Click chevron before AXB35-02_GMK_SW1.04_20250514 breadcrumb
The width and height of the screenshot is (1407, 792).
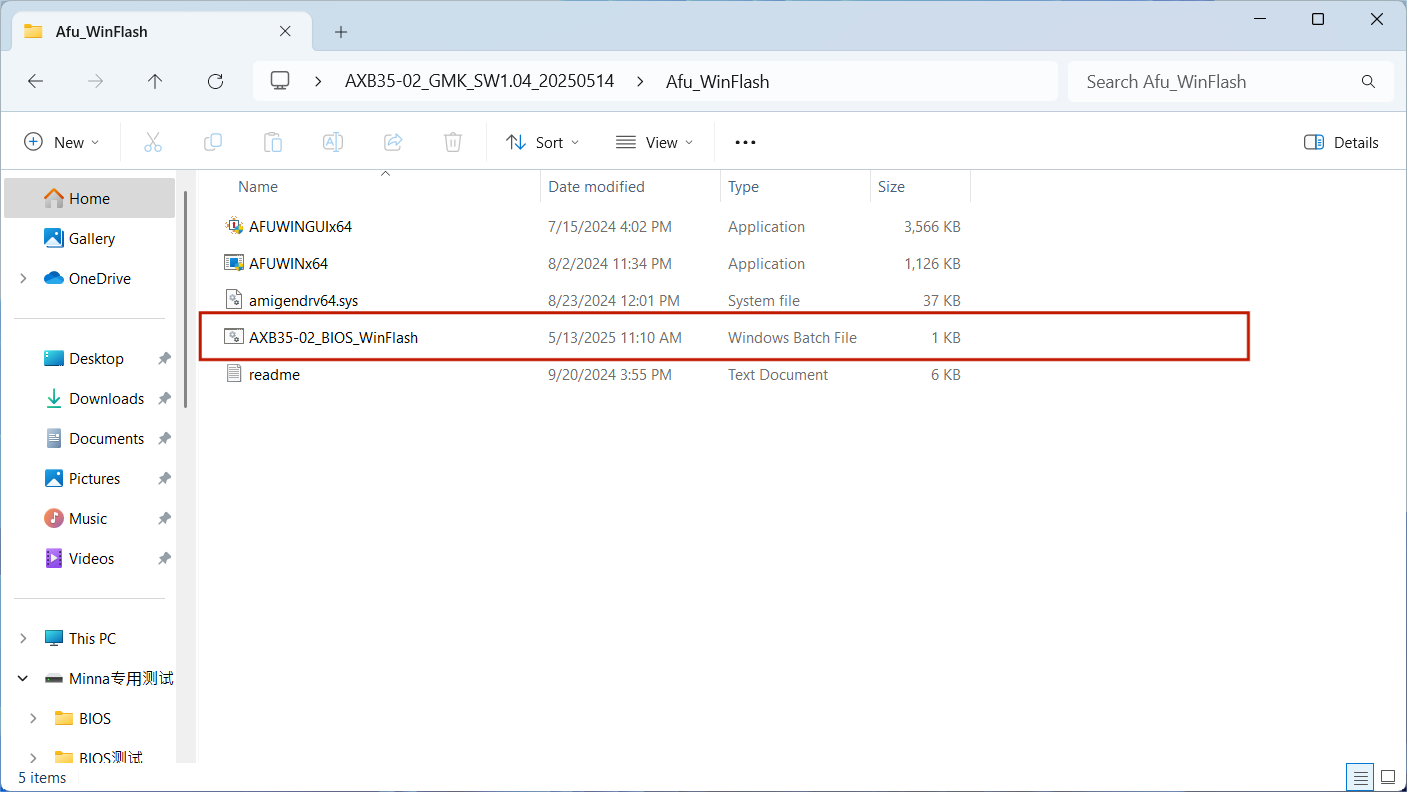tap(319, 82)
